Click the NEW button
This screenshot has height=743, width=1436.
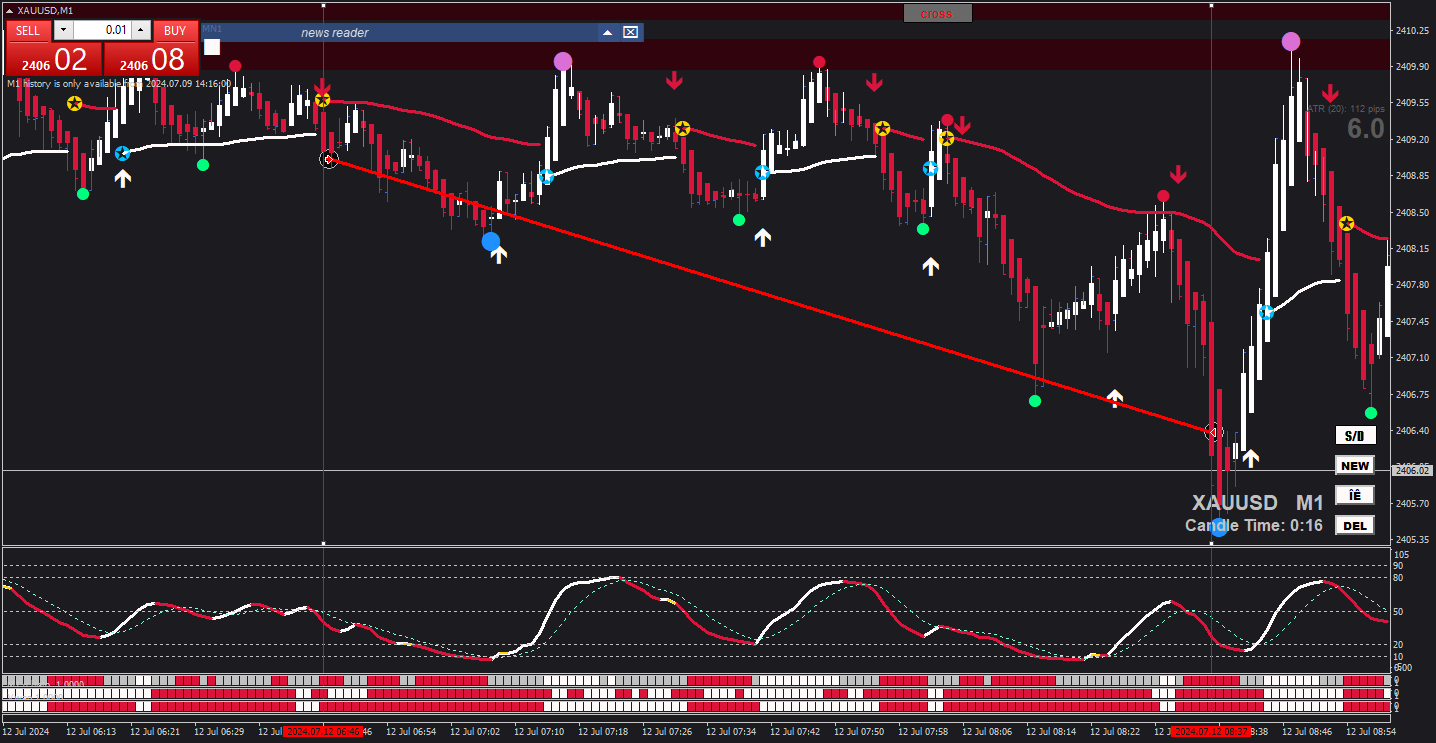click(x=1355, y=465)
